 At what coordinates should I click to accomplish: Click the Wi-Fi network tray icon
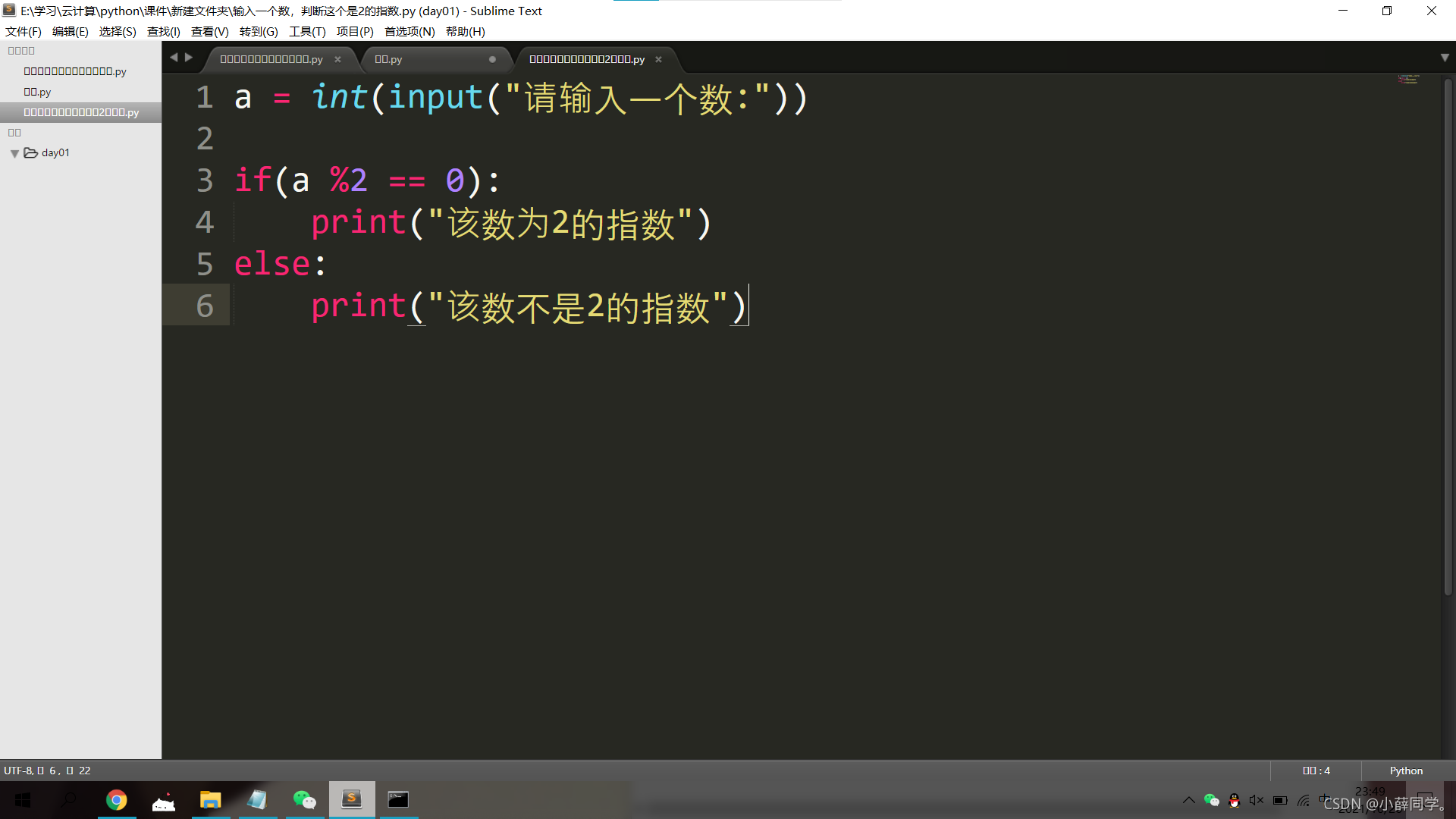click(x=1304, y=800)
